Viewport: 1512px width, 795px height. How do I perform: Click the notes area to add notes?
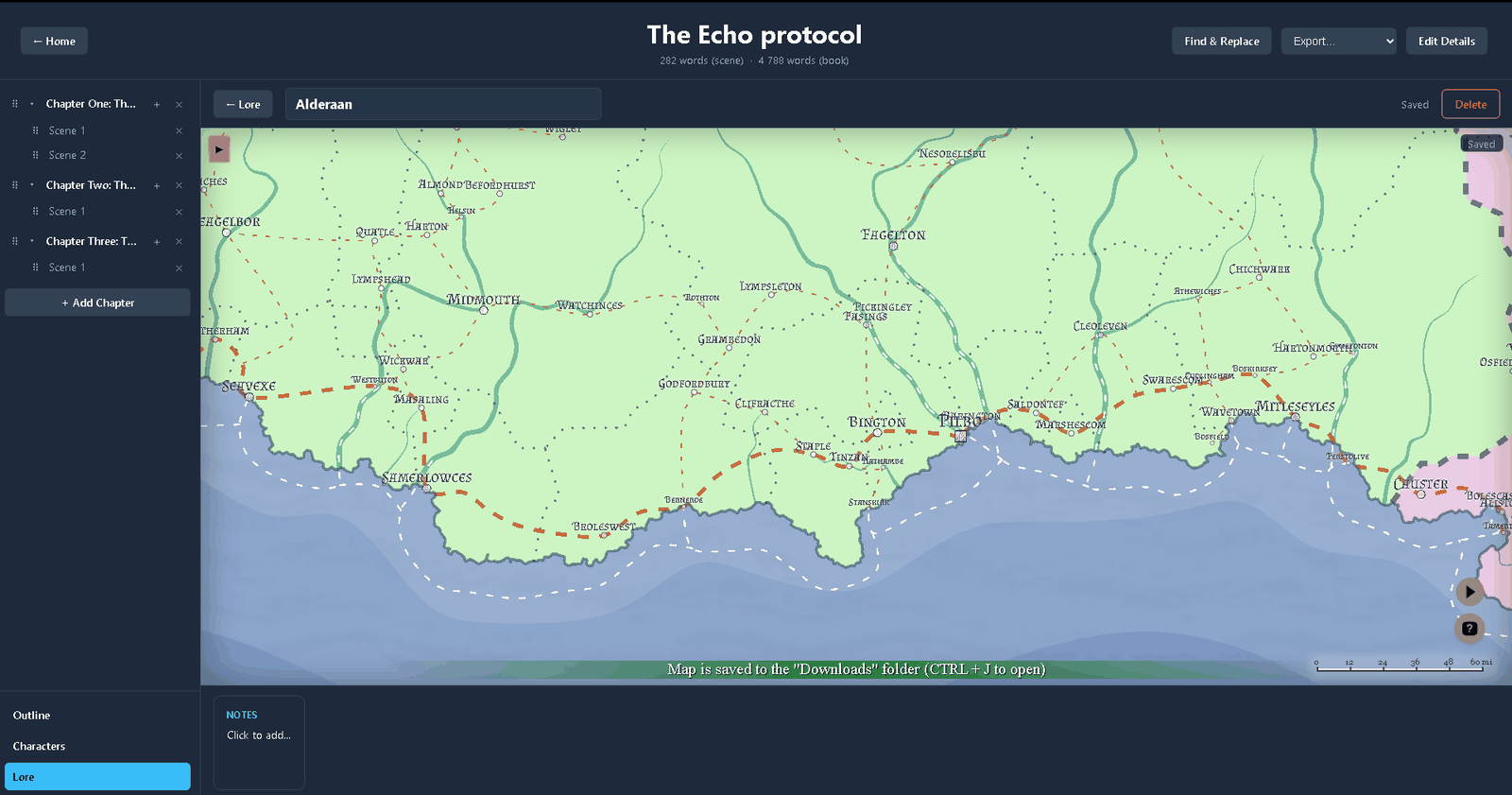(x=259, y=743)
